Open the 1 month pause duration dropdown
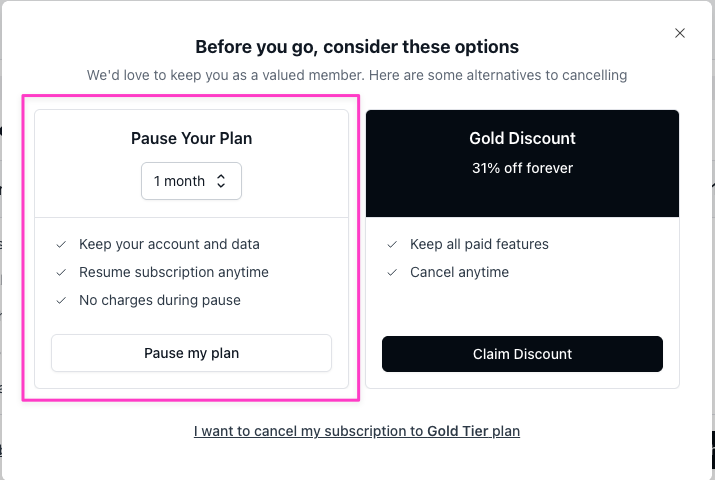Screen dimensions: 715x480 191,181
